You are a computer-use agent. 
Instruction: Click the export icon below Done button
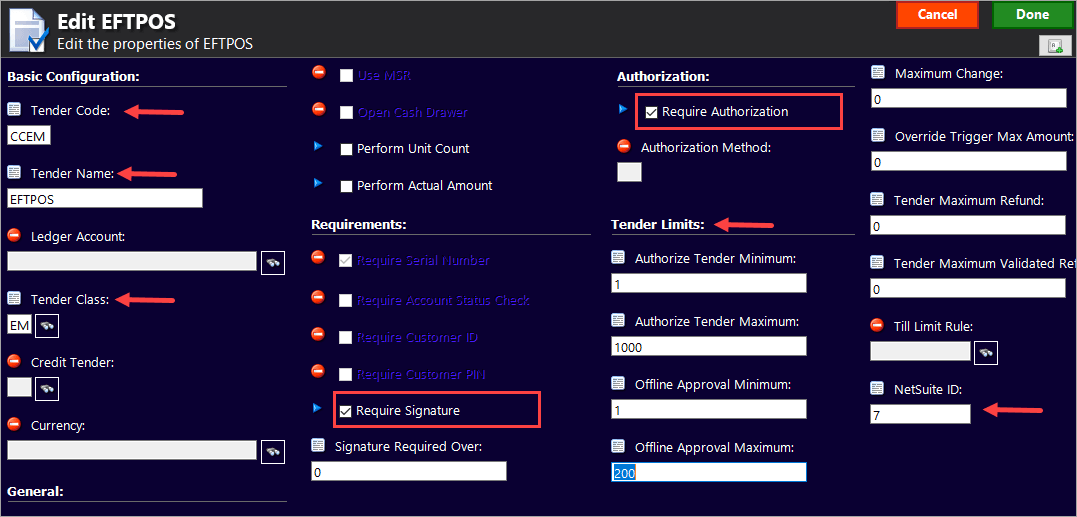(1054, 45)
